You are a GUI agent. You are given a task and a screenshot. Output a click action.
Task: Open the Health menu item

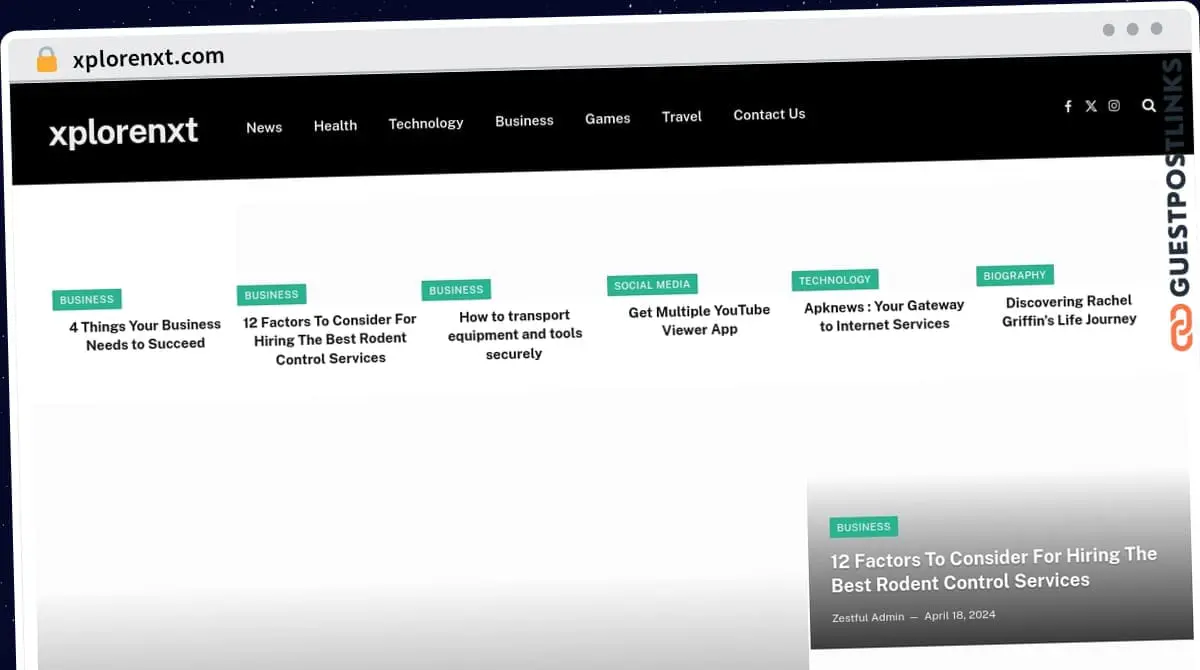(335, 125)
